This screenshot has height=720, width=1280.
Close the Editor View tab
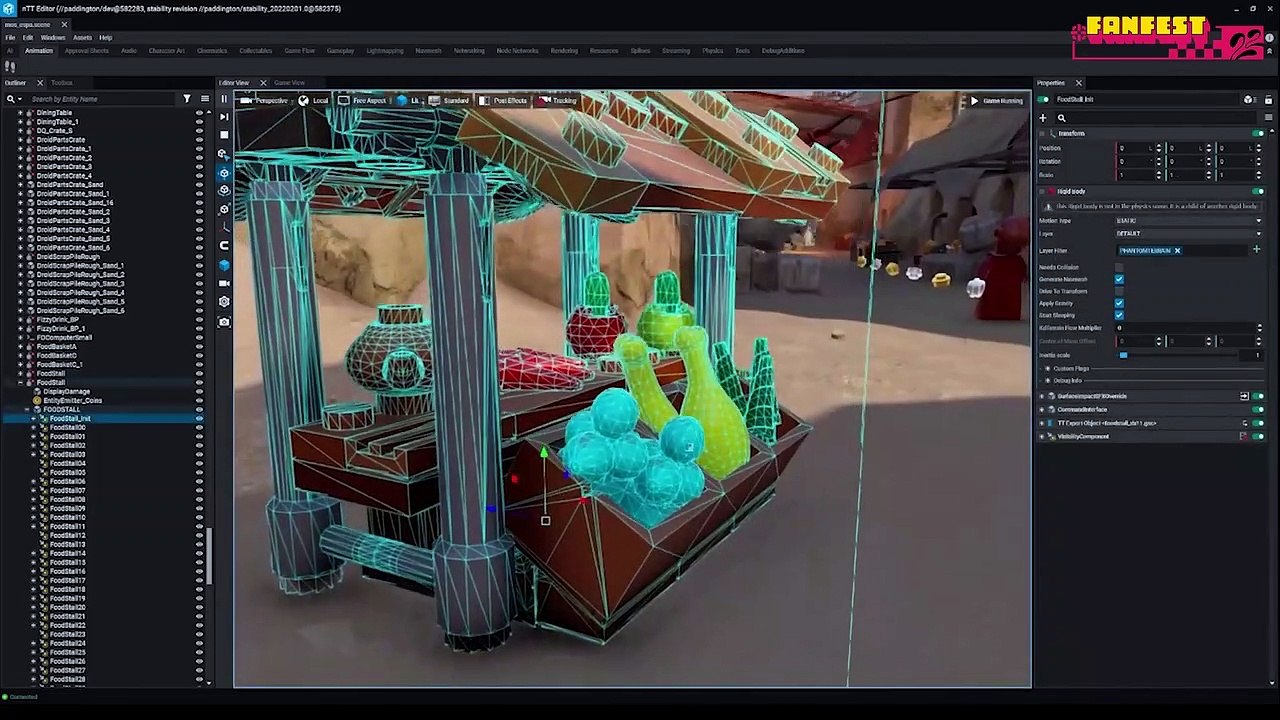tap(263, 83)
